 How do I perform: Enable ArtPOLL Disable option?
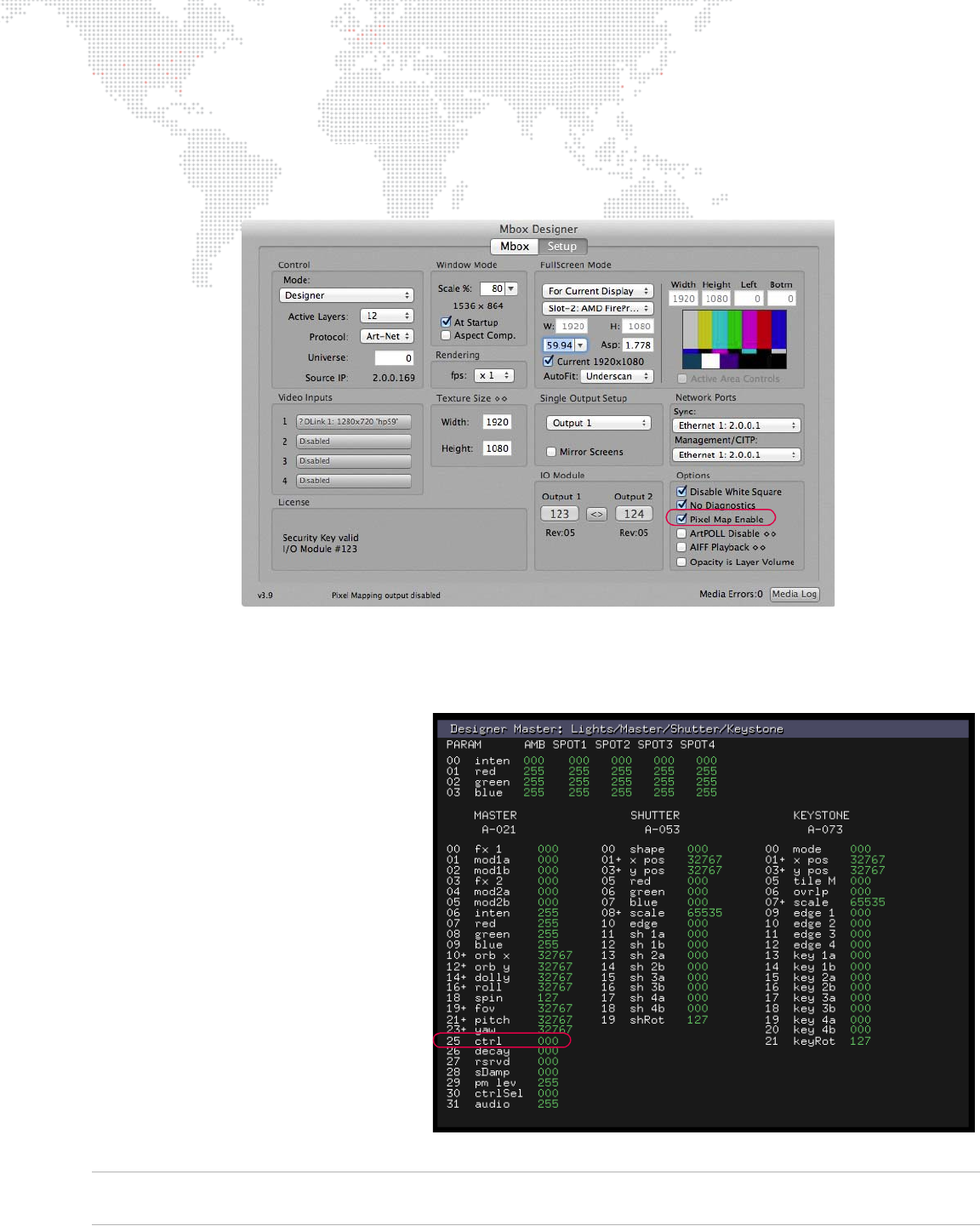tap(681, 533)
